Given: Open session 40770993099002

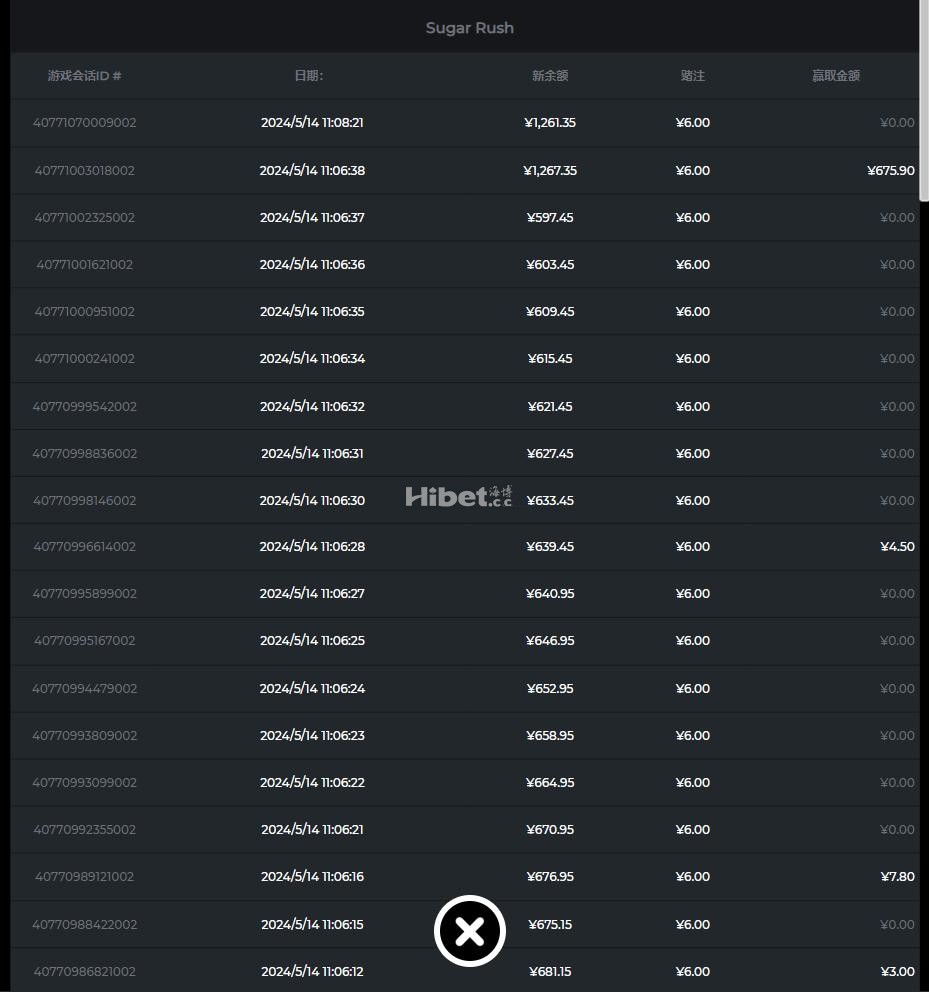Looking at the screenshot, I should 85,783.
